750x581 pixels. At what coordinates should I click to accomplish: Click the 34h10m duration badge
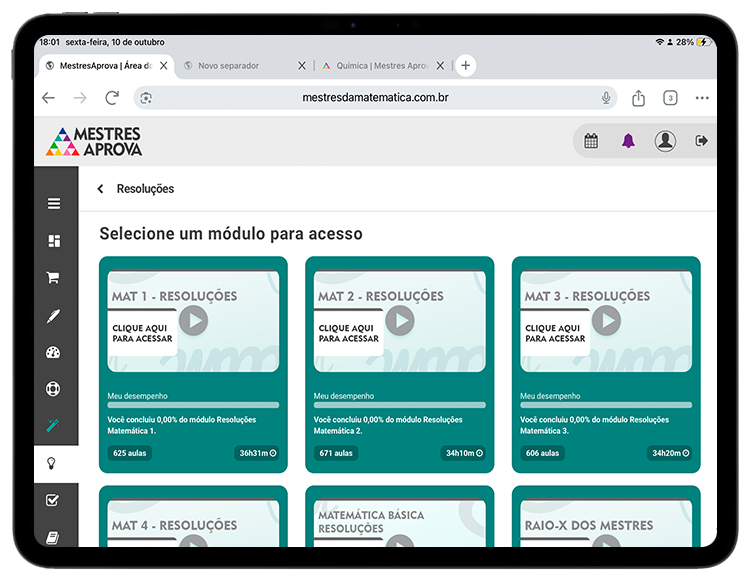click(x=463, y=453)
